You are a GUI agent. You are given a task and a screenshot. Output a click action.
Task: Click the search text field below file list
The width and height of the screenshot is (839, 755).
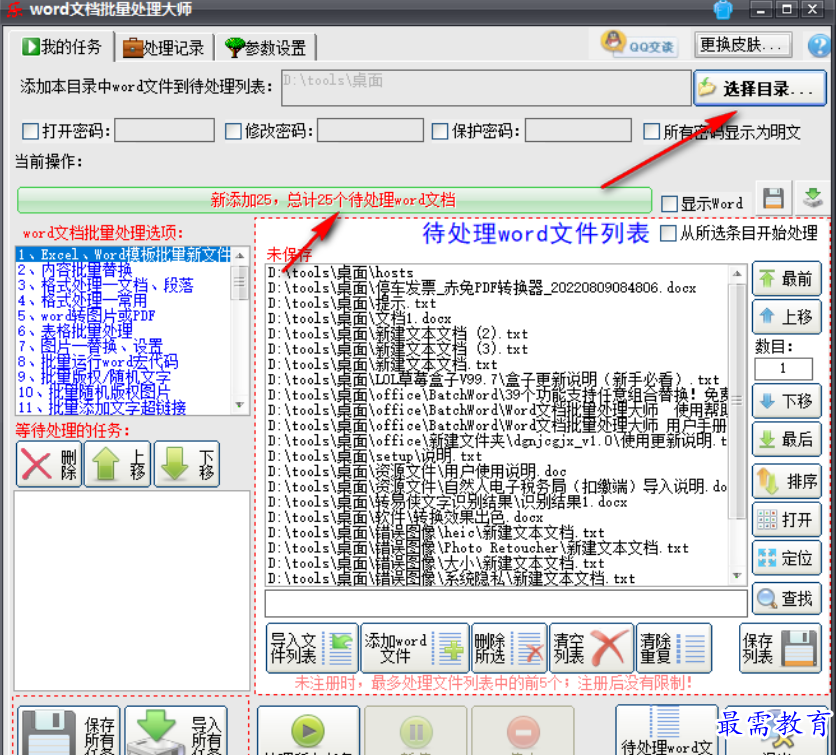click(506, 603)
